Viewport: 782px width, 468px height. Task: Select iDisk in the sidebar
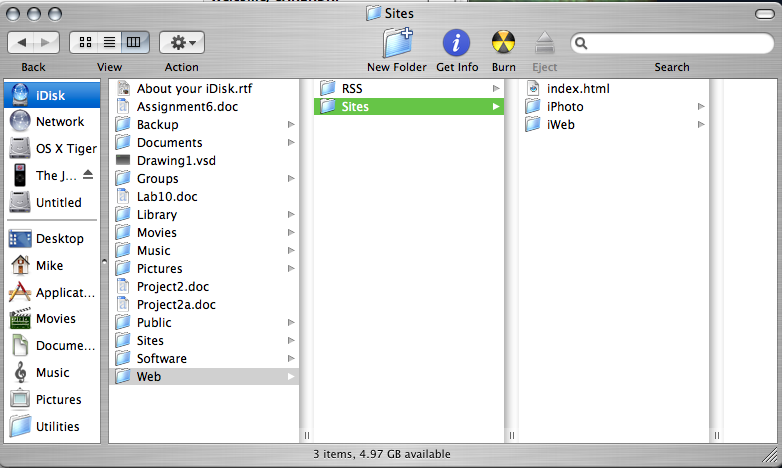click(x=52, y=95)
